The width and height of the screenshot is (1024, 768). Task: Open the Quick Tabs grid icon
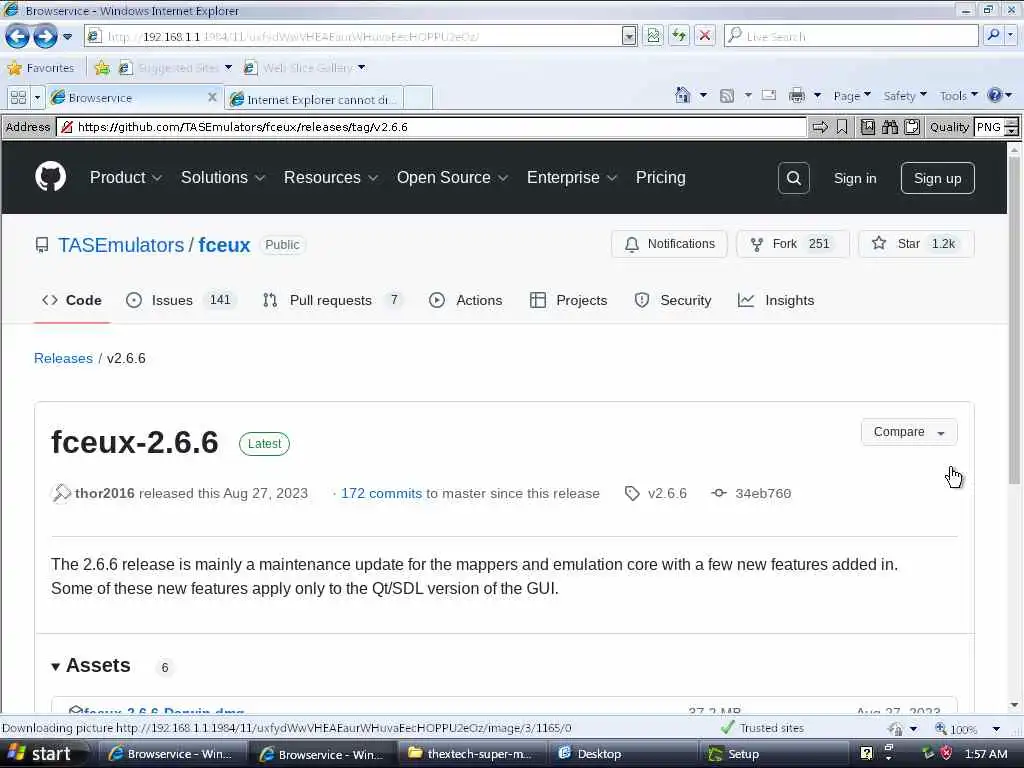coord(18,97)
